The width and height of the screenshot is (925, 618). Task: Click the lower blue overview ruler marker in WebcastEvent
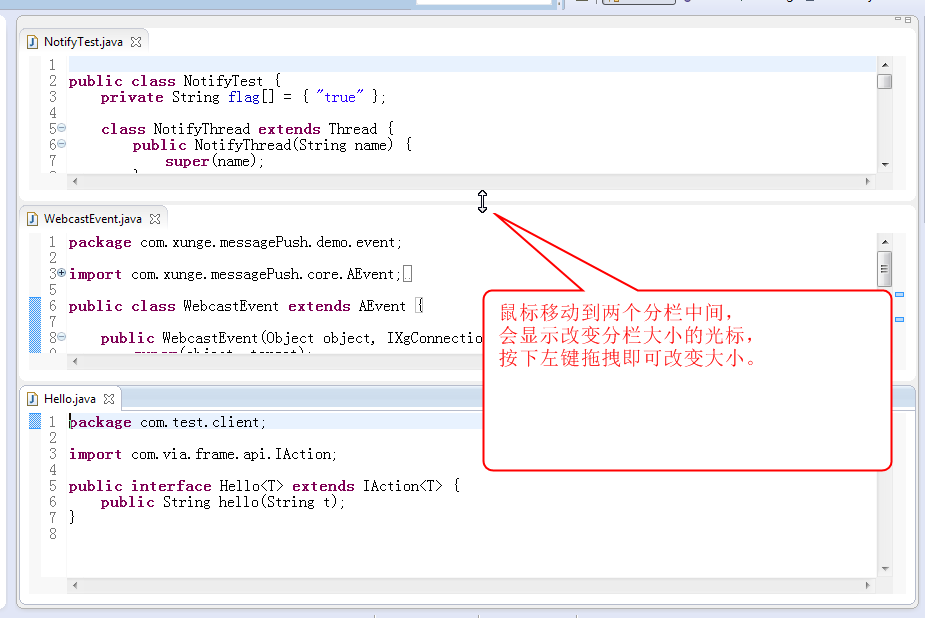pyautogui.click(x=900, y=320)
